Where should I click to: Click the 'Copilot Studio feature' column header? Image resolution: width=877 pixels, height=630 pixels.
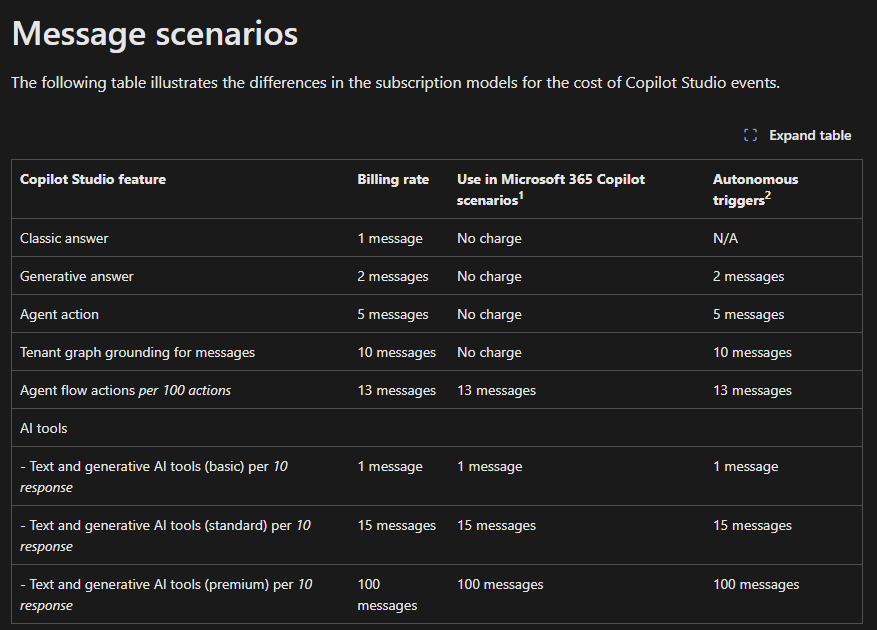coord(93,180)
